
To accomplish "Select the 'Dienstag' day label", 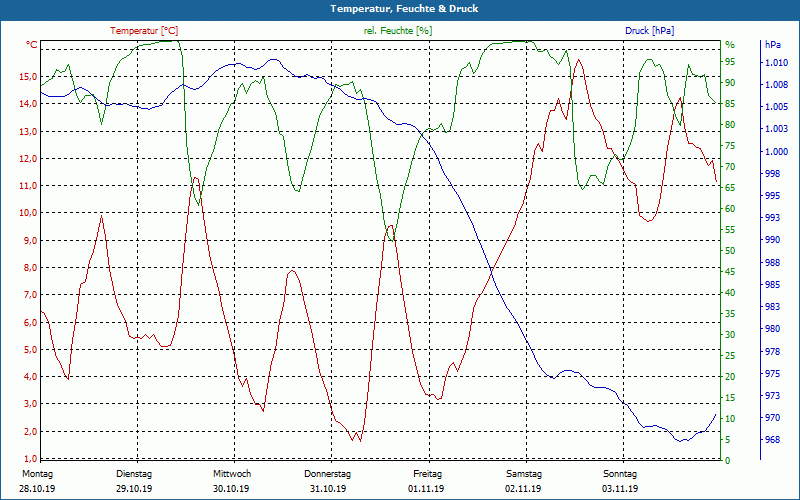I will coord(134,474).
